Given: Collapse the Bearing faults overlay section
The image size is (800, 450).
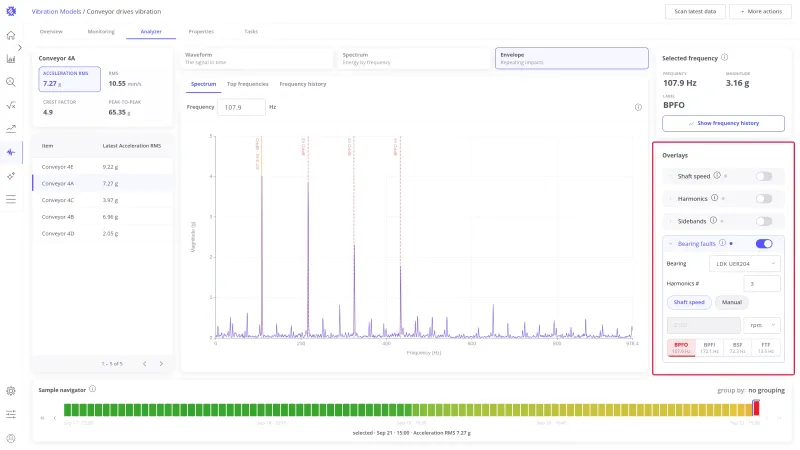Looking at the screenshot, I should click(670, 243).
